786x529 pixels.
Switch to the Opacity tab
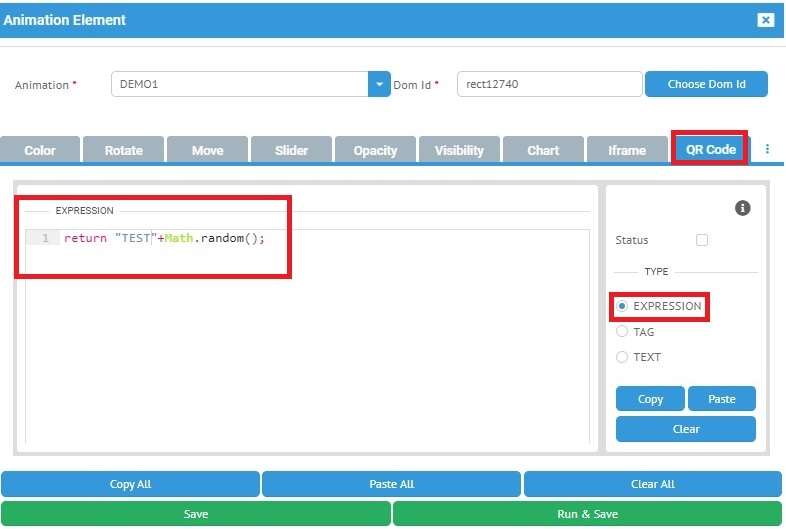(375, 150)
